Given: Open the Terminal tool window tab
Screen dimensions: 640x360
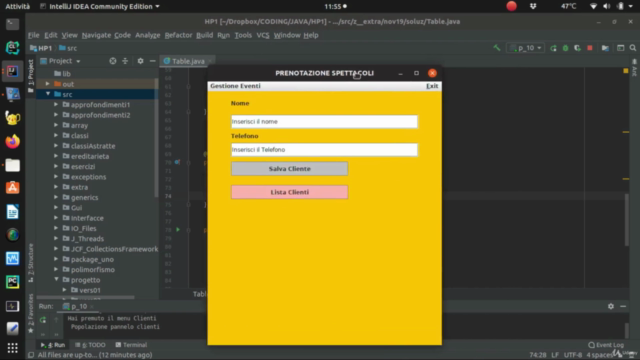Looking at the screenshot, I should point(131,345).
